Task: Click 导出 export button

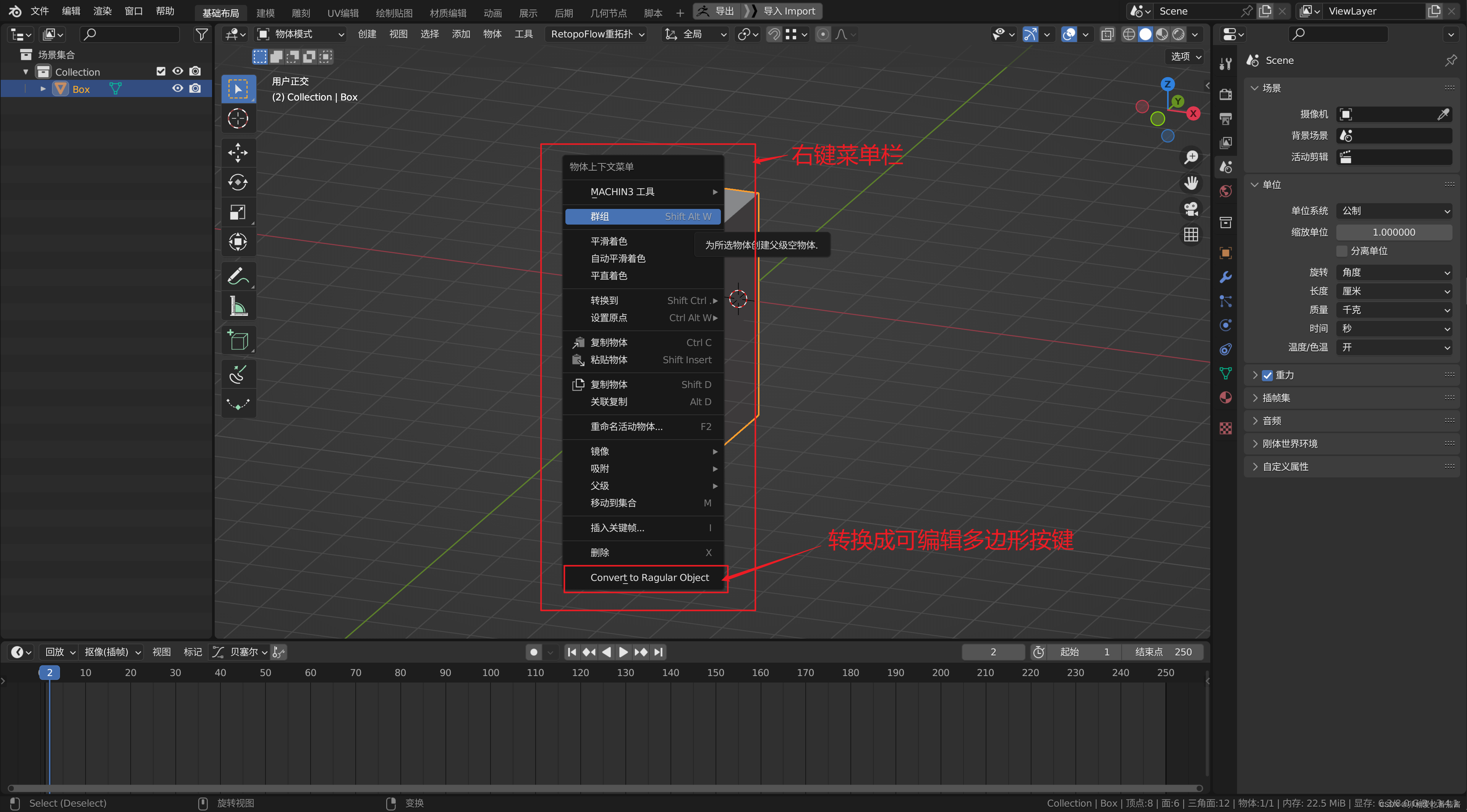Action: click(x=717, y=11)
